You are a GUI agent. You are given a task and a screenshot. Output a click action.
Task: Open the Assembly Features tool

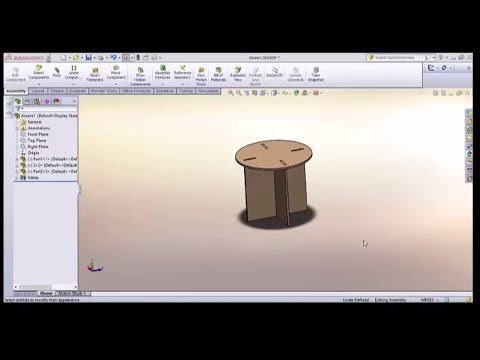click(163, 73)
